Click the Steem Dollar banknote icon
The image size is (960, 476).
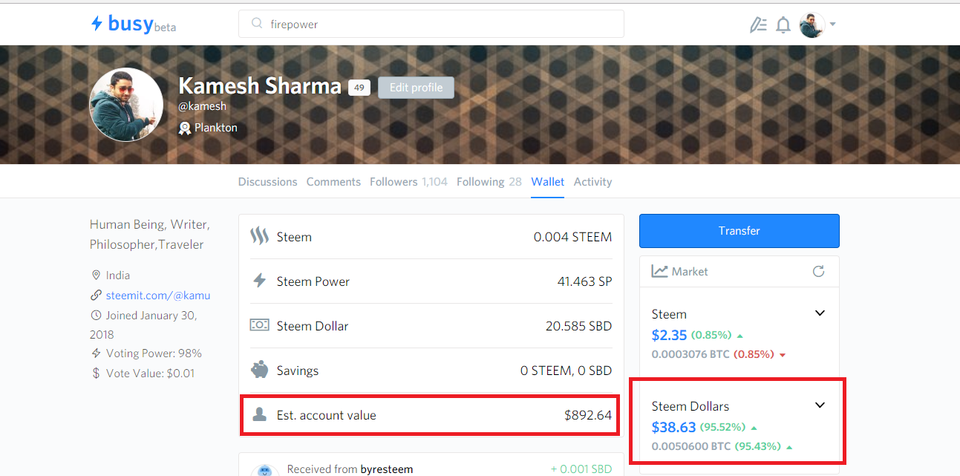(260, 325)
